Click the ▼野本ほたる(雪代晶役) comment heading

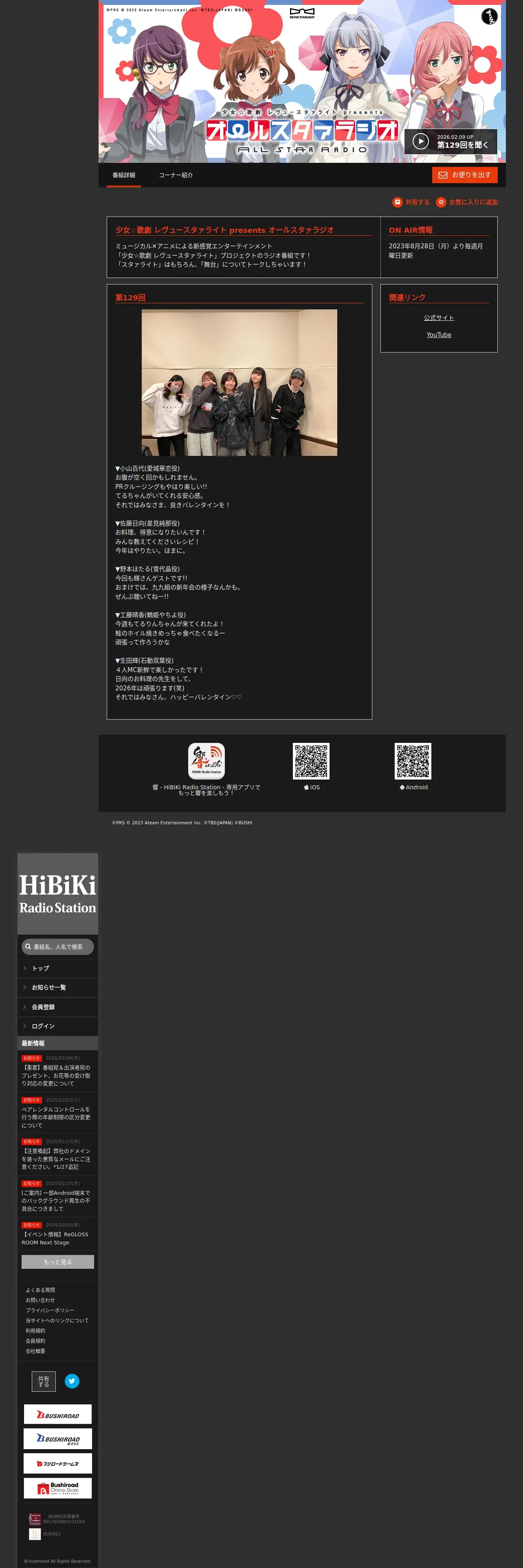pyautogui.click(x=147, y=569)
